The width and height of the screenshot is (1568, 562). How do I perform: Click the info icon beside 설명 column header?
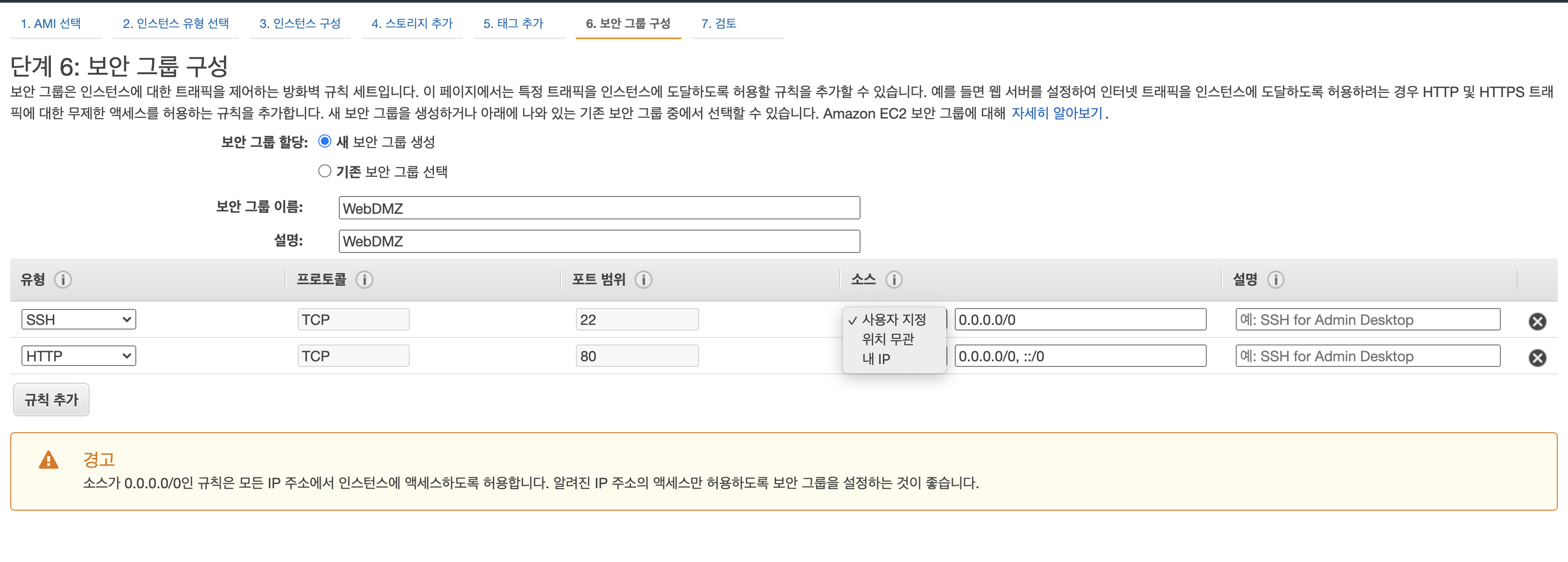tap(1275, 280)
